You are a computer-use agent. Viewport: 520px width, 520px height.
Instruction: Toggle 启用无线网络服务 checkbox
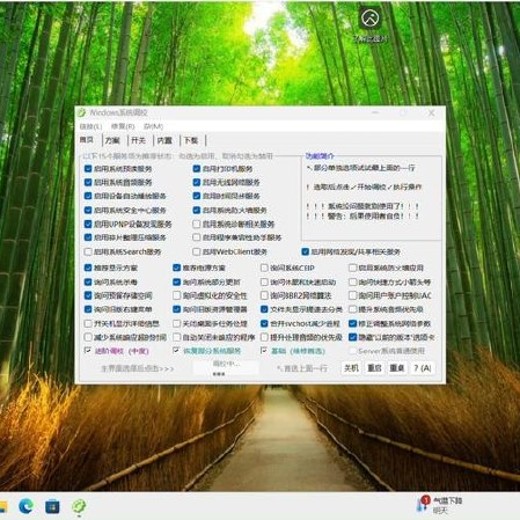click(196, 182)
